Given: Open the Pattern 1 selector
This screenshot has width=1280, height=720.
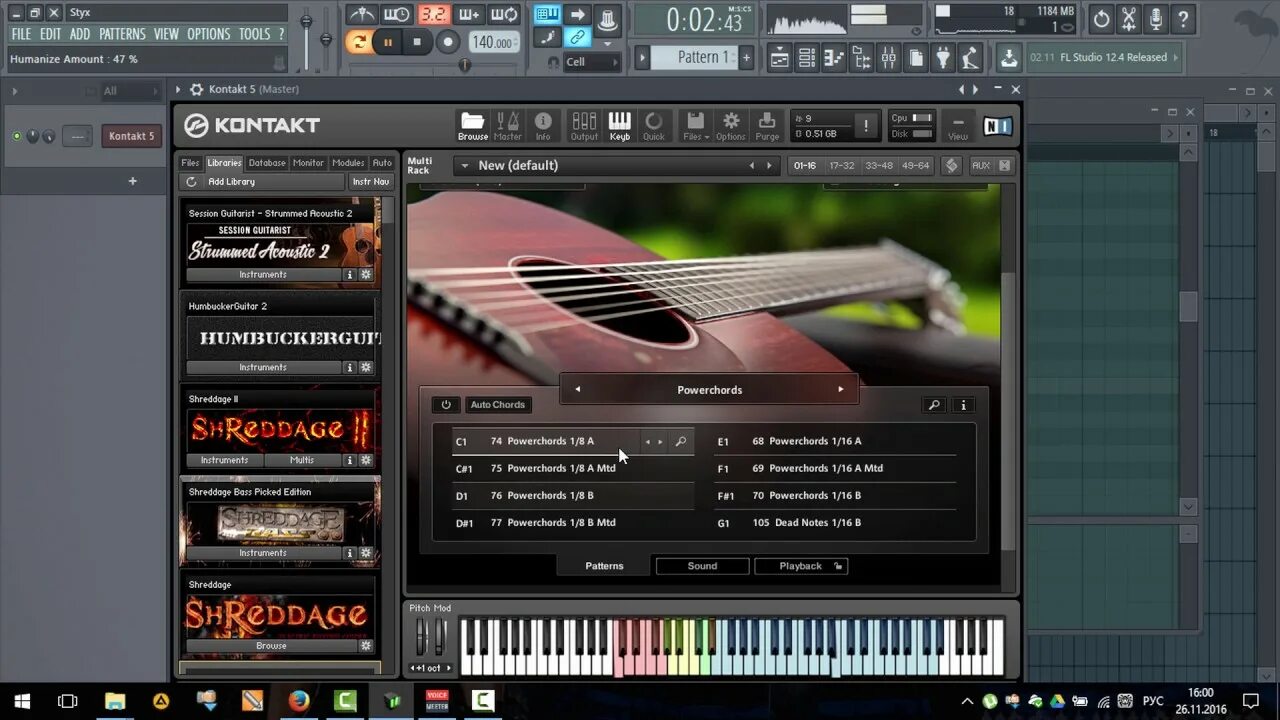Looking at the screenshot, I should [x=694, y=57].
